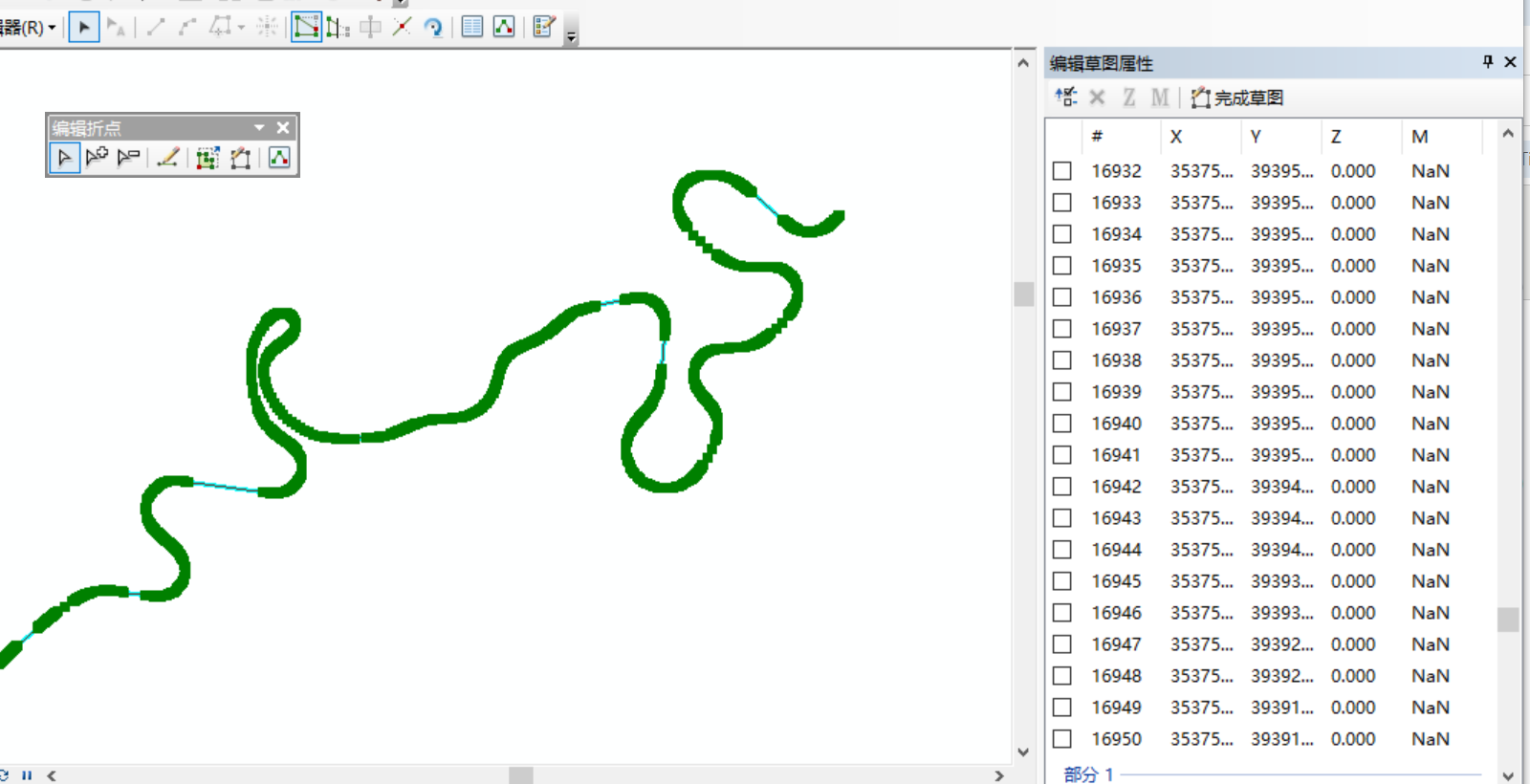1530x784 pixels.
Task: Click the vertex table scroll-up arrow
Action: (x=1508, y=134)
